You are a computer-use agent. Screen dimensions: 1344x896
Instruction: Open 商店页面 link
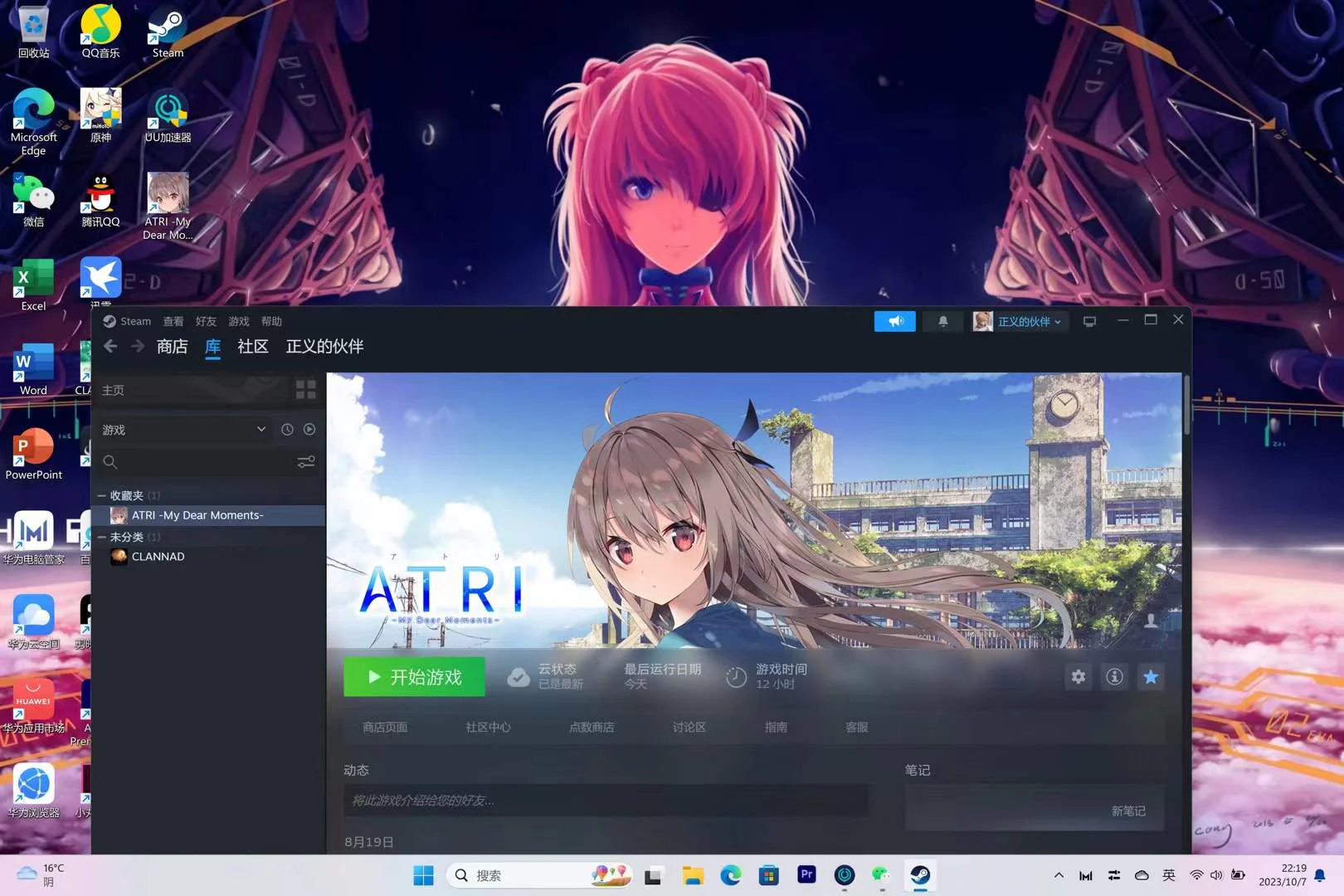pos(385,727)
